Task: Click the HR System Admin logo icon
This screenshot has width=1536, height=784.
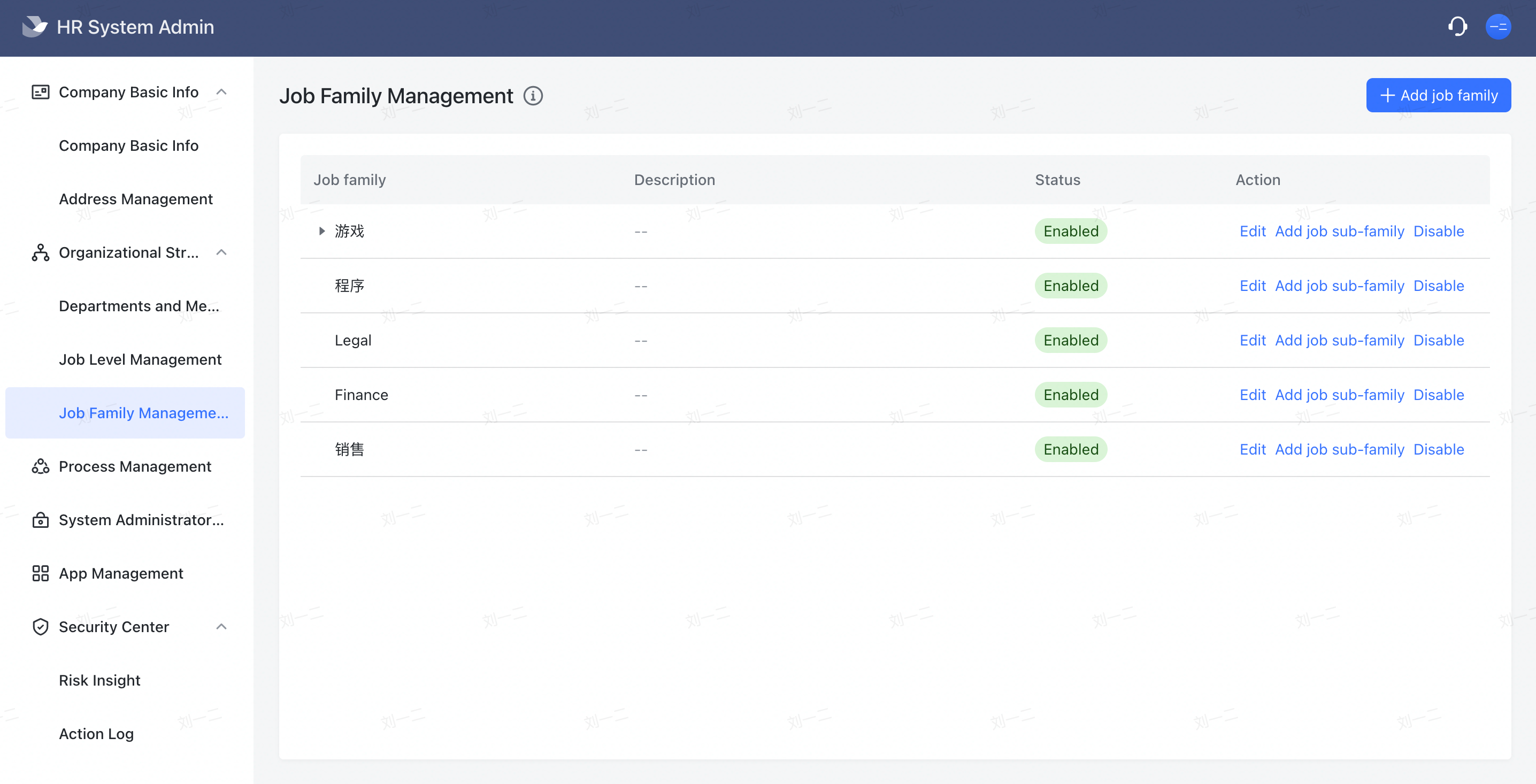Action: click(34, 26)
